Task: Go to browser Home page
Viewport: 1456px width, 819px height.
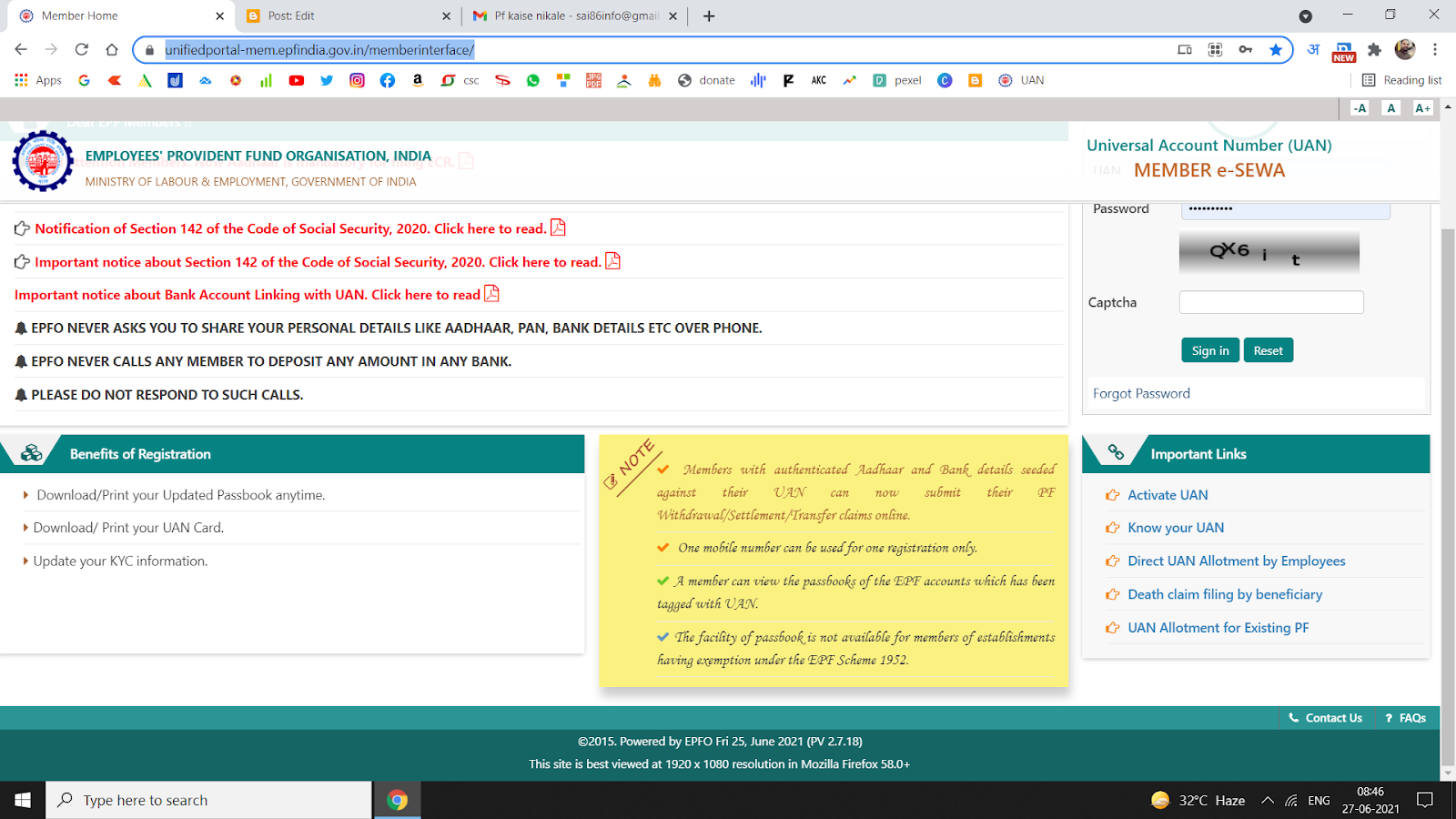Action: click(112, 50)
